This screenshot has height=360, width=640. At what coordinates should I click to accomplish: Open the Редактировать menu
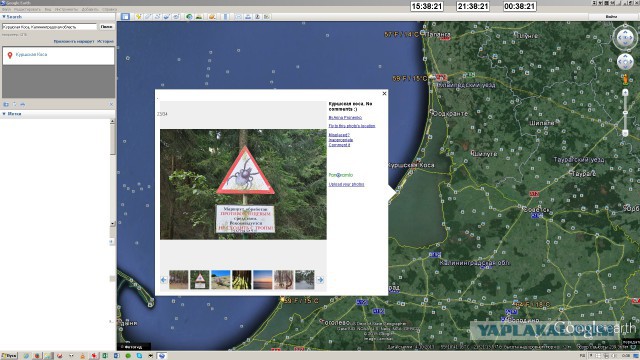coord(27,9)
